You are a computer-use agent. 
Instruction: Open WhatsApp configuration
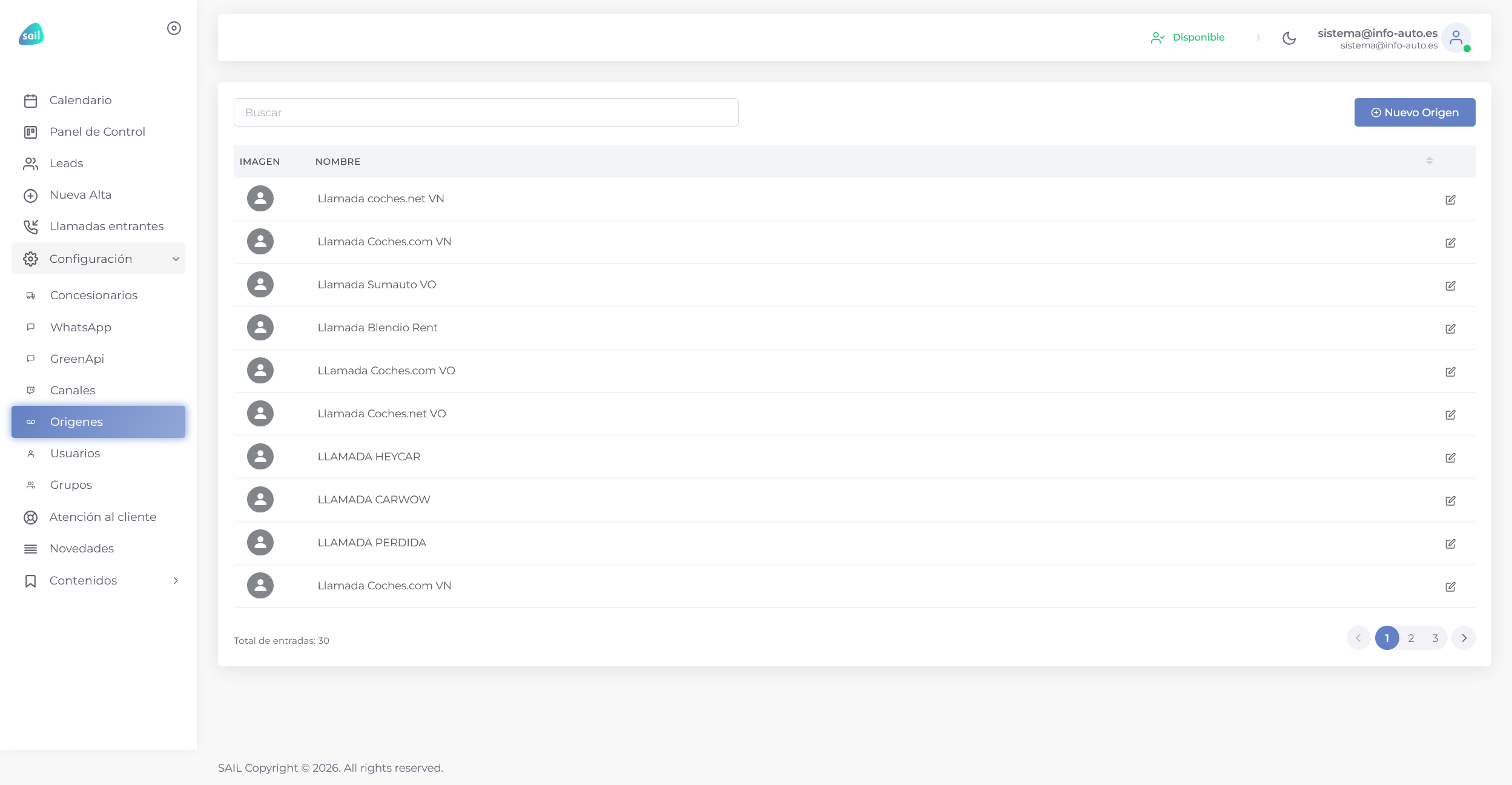98,327
